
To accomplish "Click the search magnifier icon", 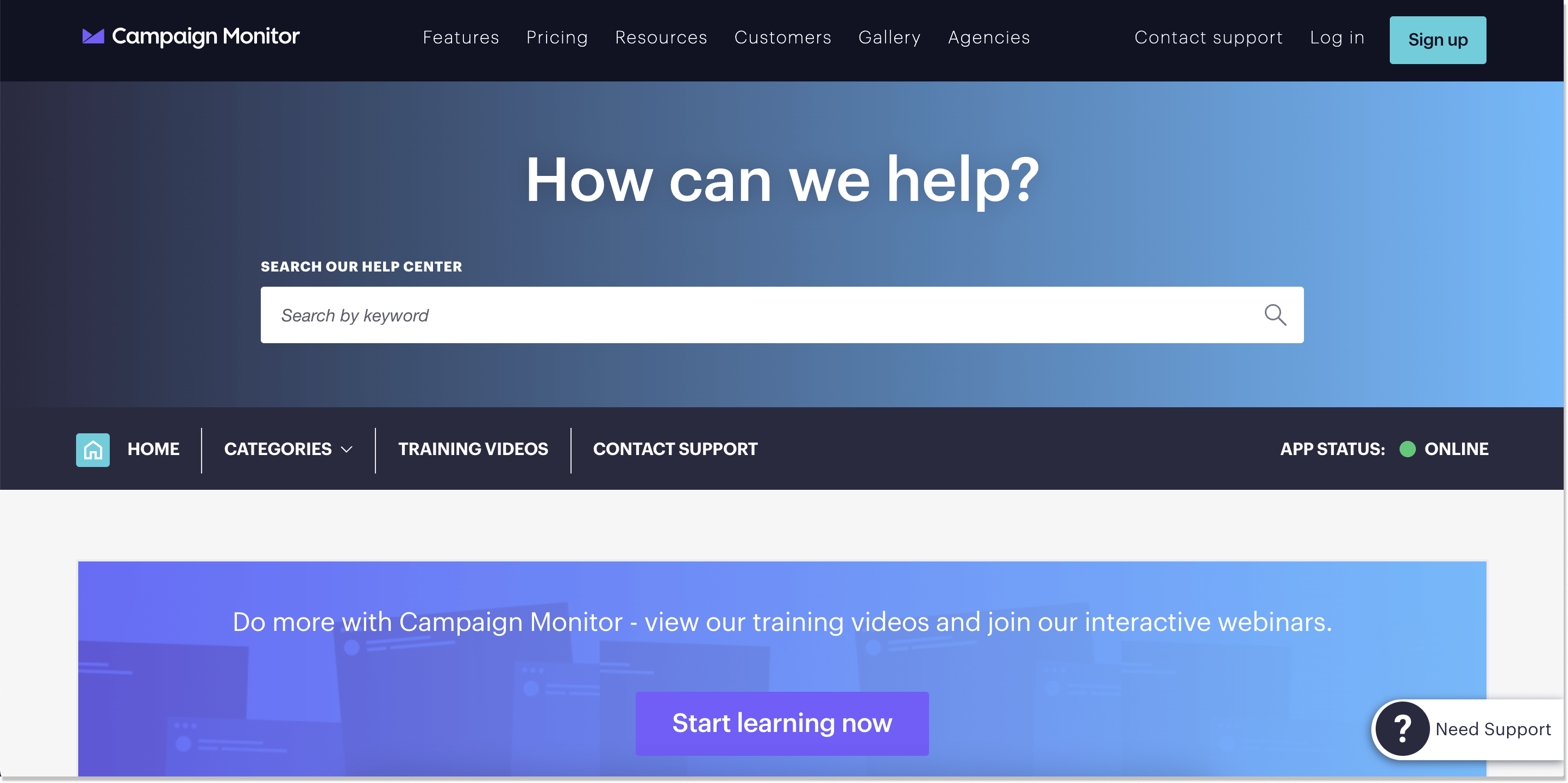I will [1275, 314].
